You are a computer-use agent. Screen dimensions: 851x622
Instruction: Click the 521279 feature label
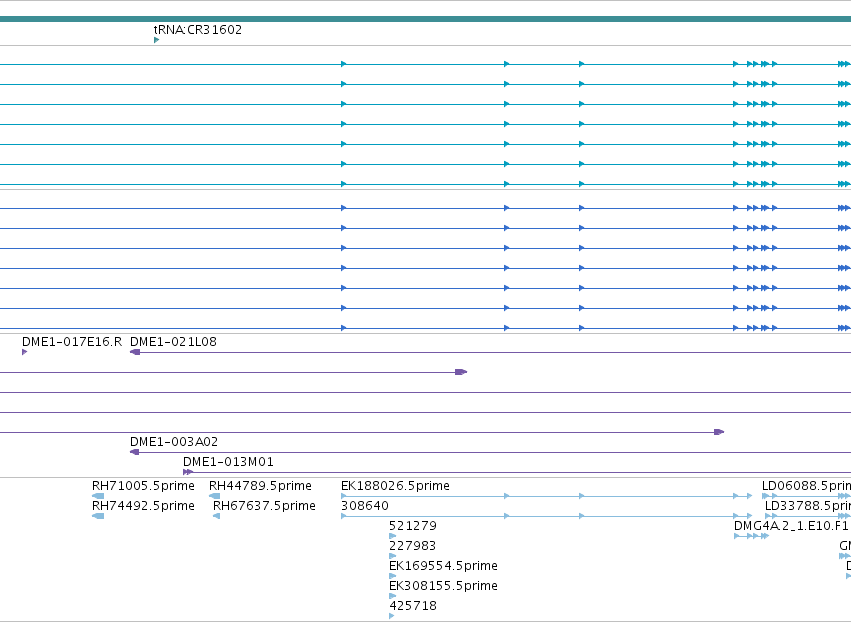[x=412, y=525]
